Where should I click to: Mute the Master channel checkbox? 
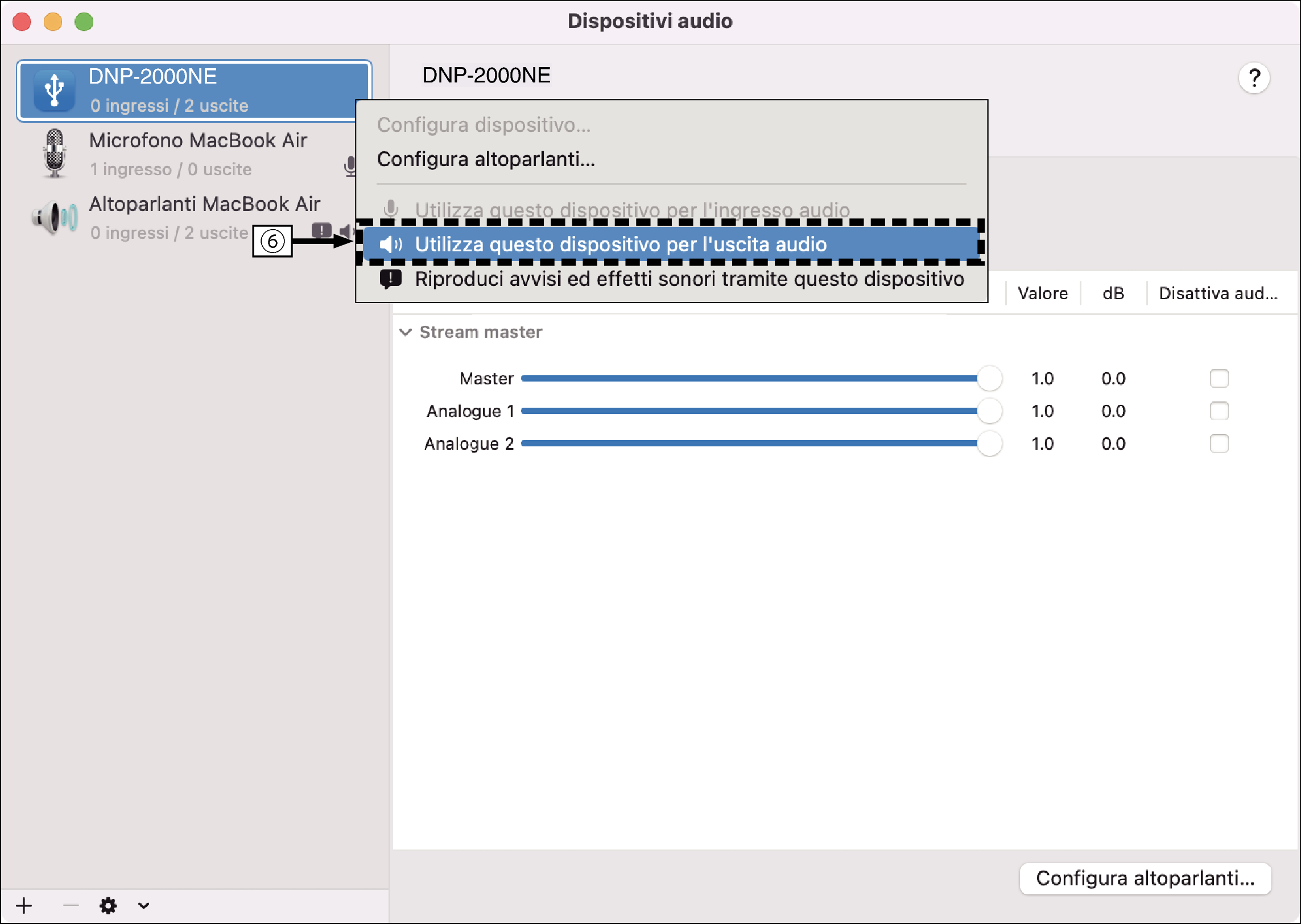coord(1219,378)
